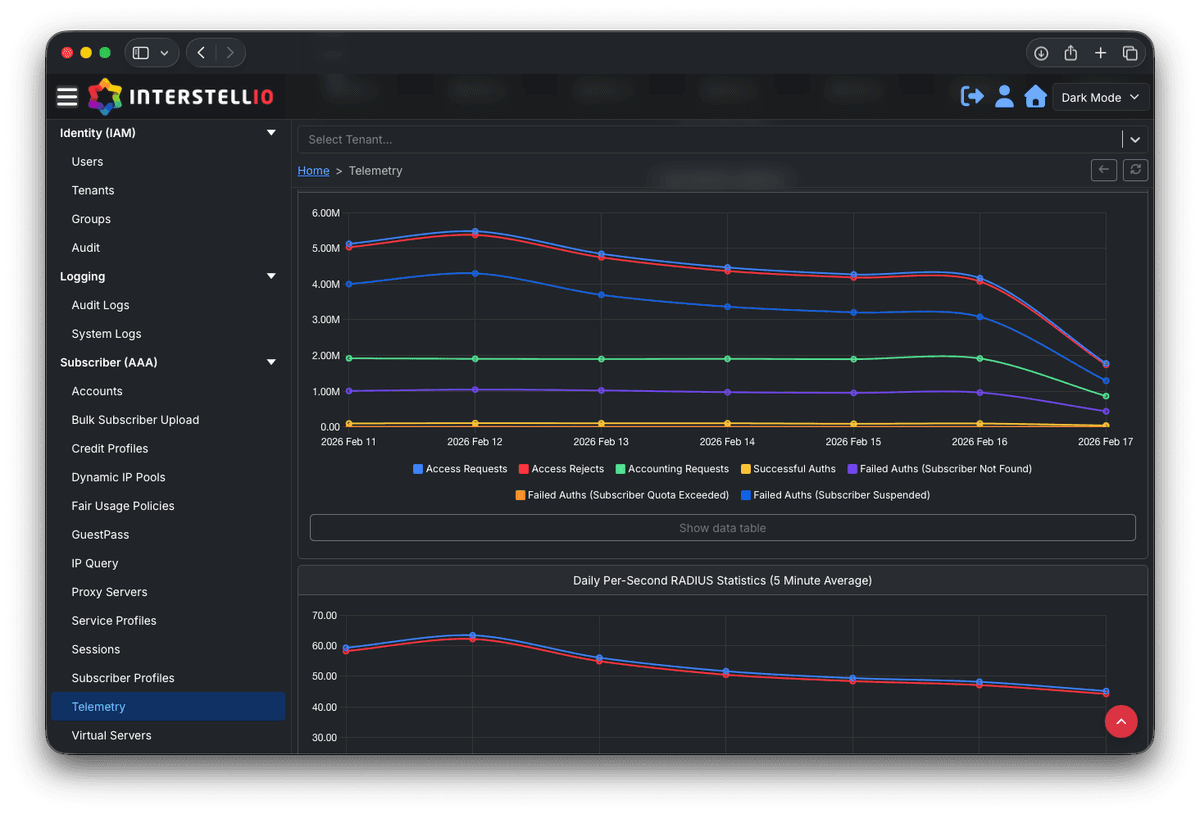The height and width of the screenshot is (815, 1200).
Task: Collapse the Subscriber (AAA) section
Action: (x=270, y=361)
